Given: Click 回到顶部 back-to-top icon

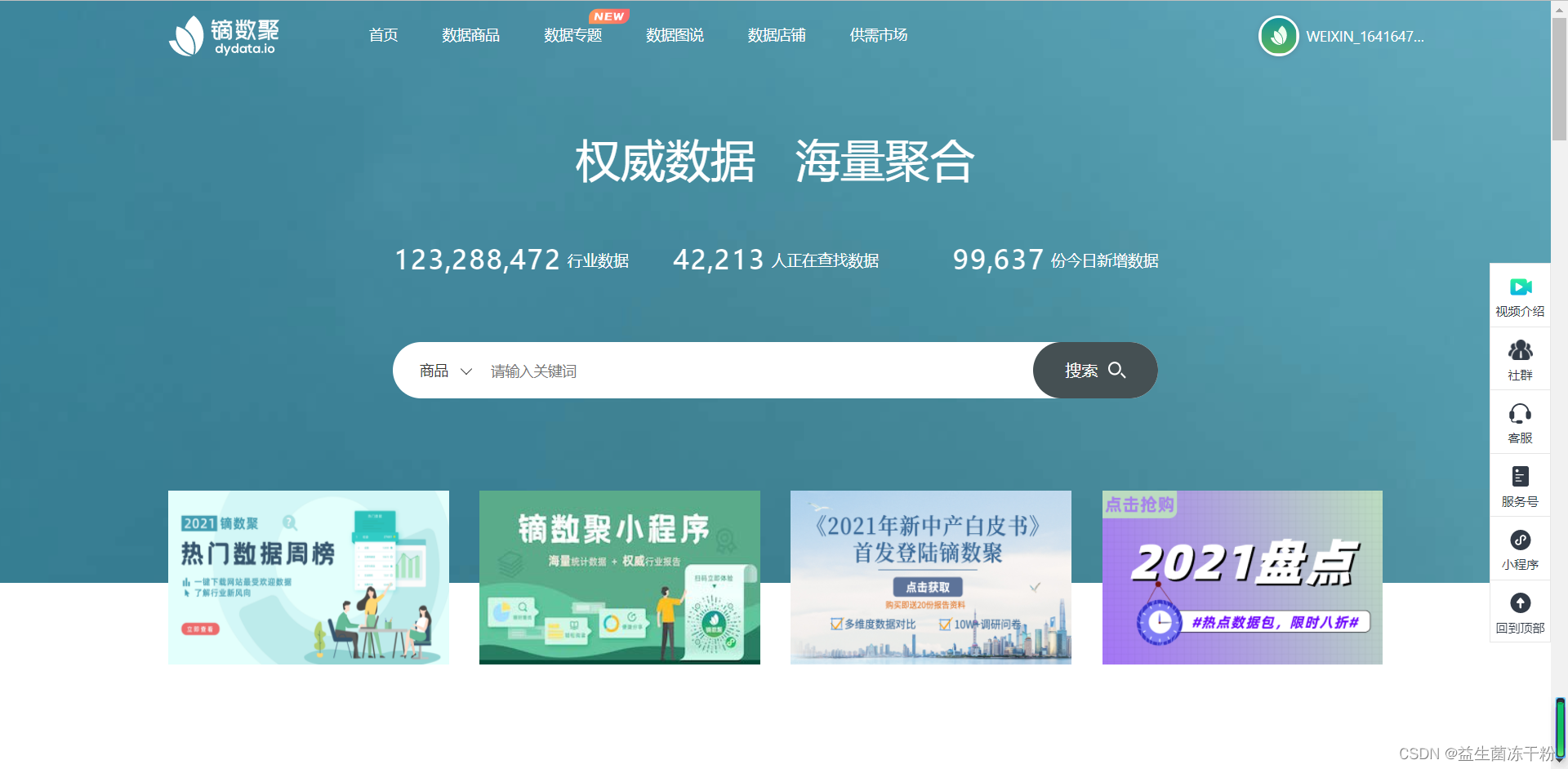Looking at the screenshot, I should point(1520,612).
